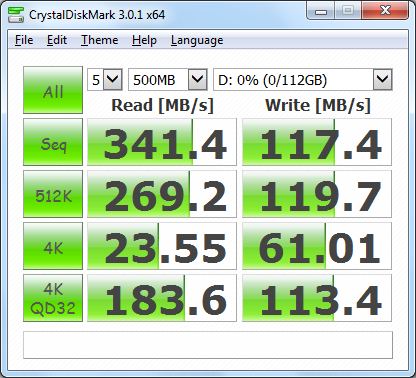
Task: Click the 512K write result 119.7
Action: coord(317,194)
